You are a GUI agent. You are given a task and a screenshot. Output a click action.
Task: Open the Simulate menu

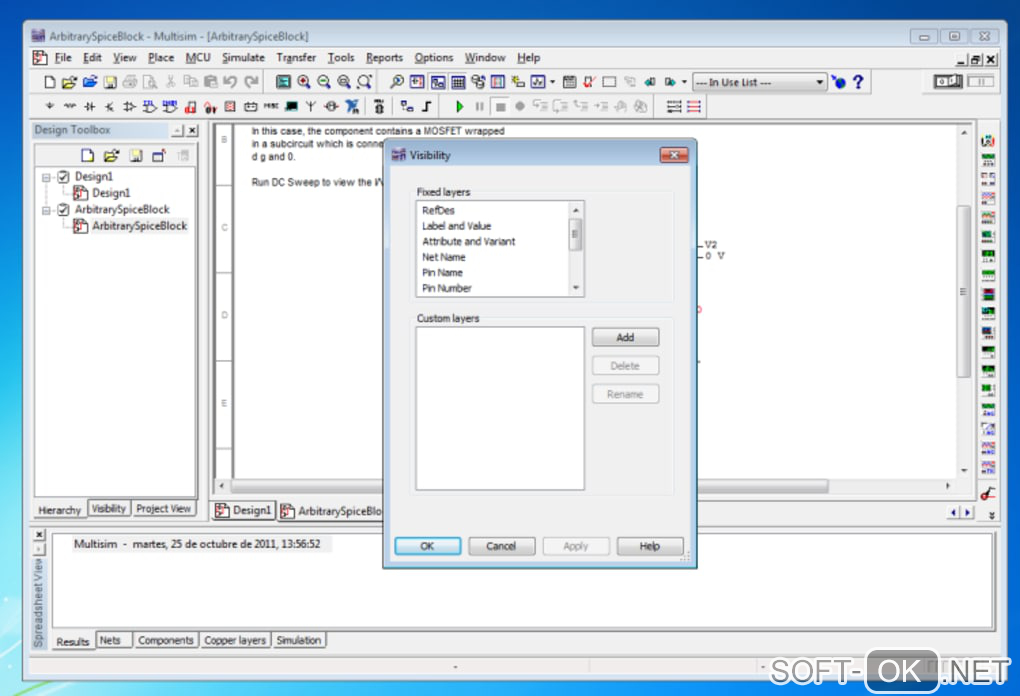coord(243,58)
